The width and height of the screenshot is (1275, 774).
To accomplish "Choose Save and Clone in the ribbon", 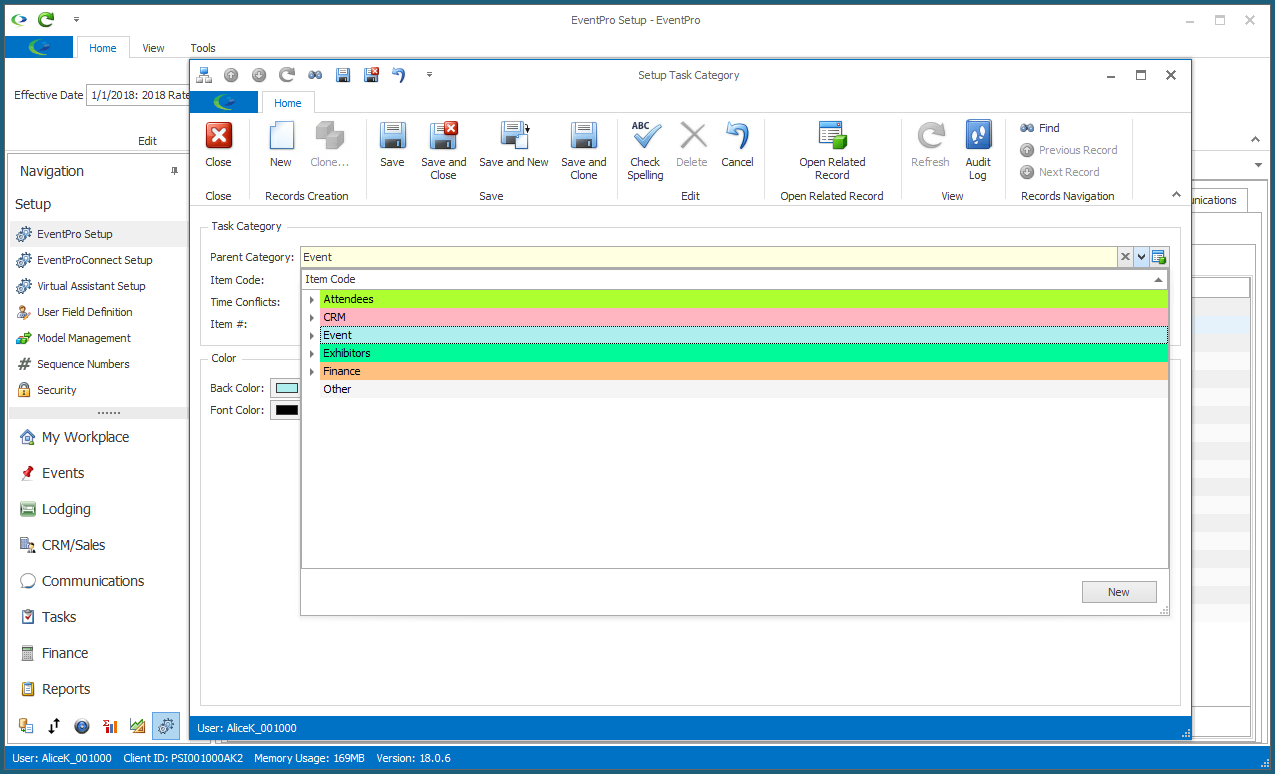I will 583,150.
